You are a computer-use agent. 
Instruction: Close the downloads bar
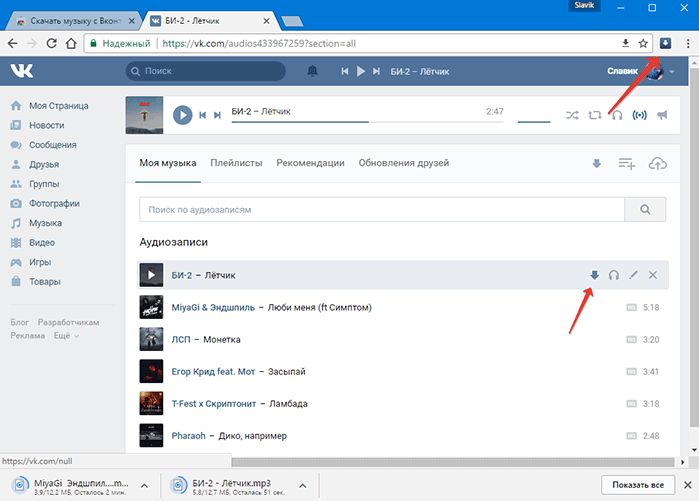coord(688,485)
